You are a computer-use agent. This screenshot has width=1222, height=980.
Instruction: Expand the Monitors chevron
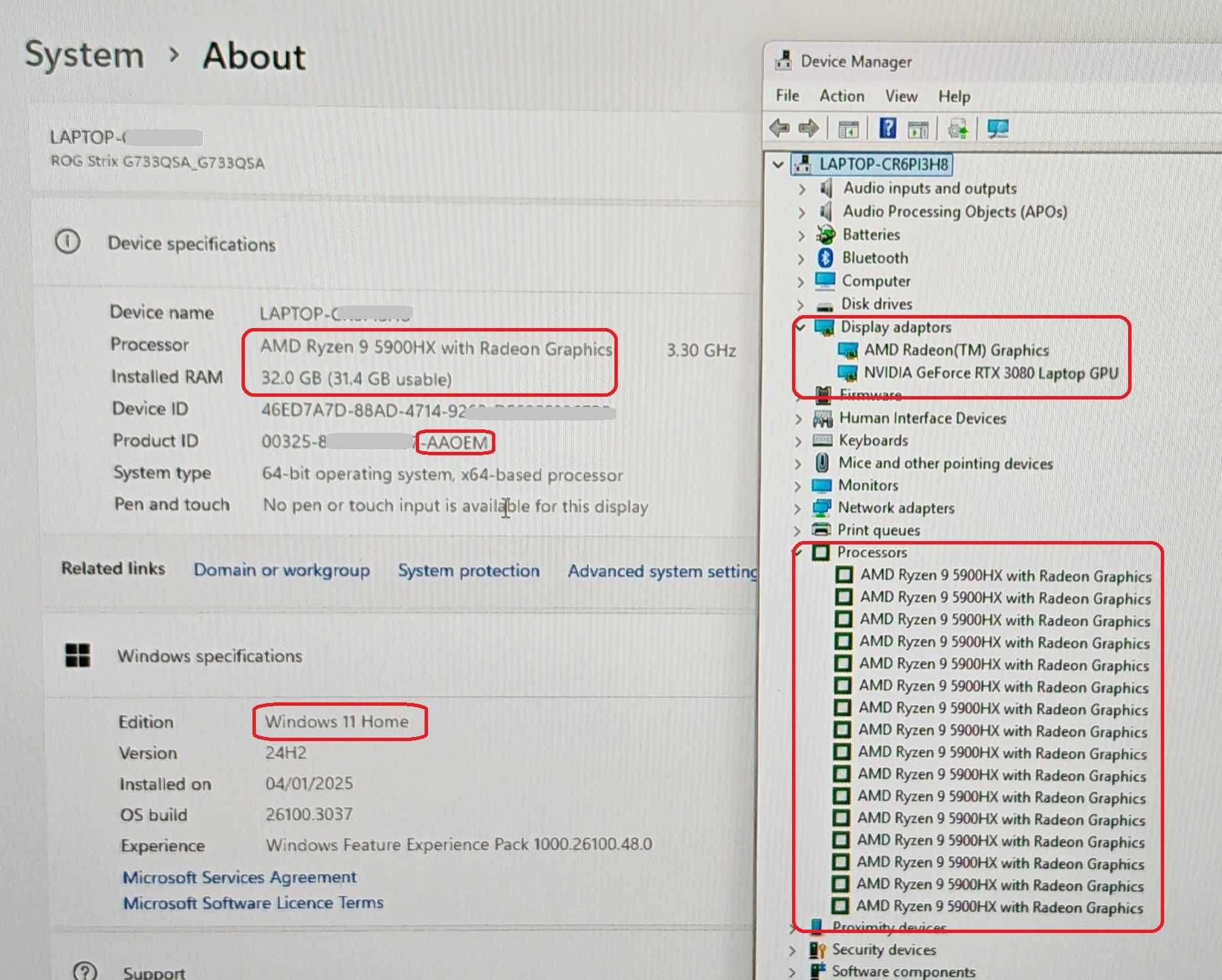[x=797, y=487]
